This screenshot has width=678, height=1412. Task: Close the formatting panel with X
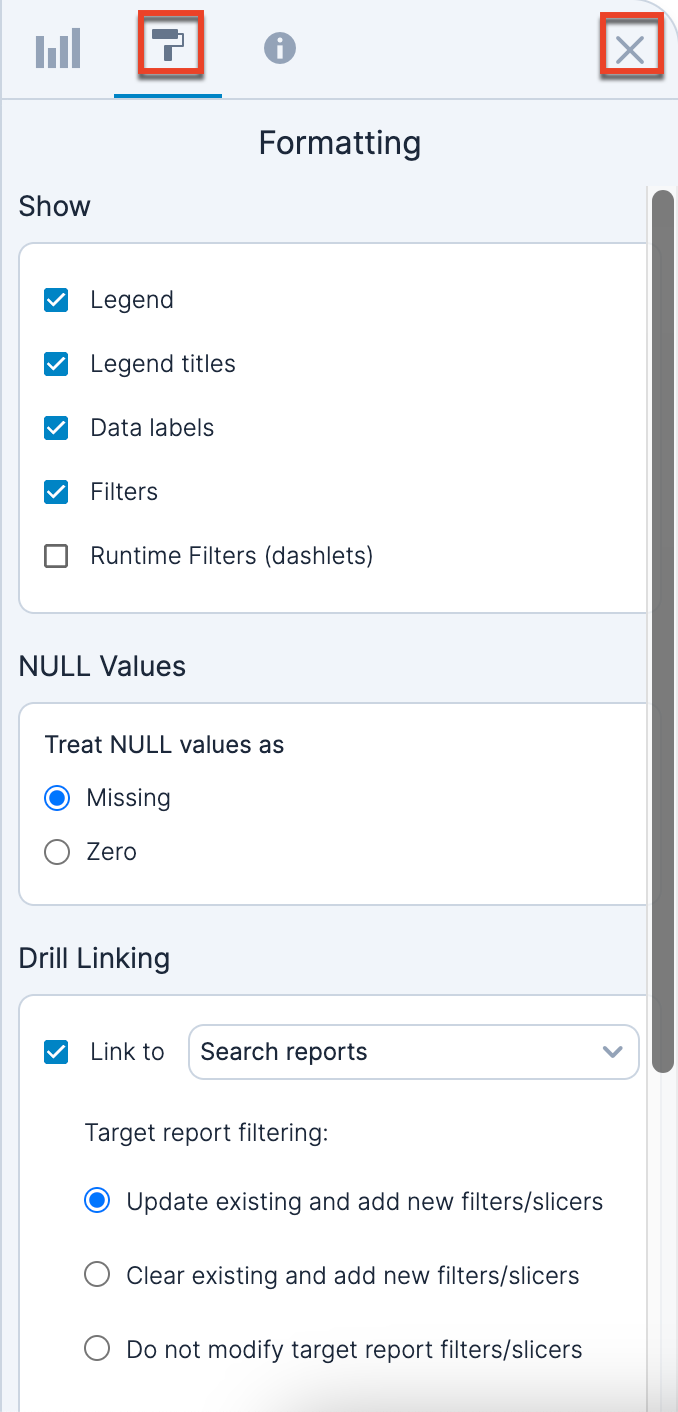click(x=630, y=49)
